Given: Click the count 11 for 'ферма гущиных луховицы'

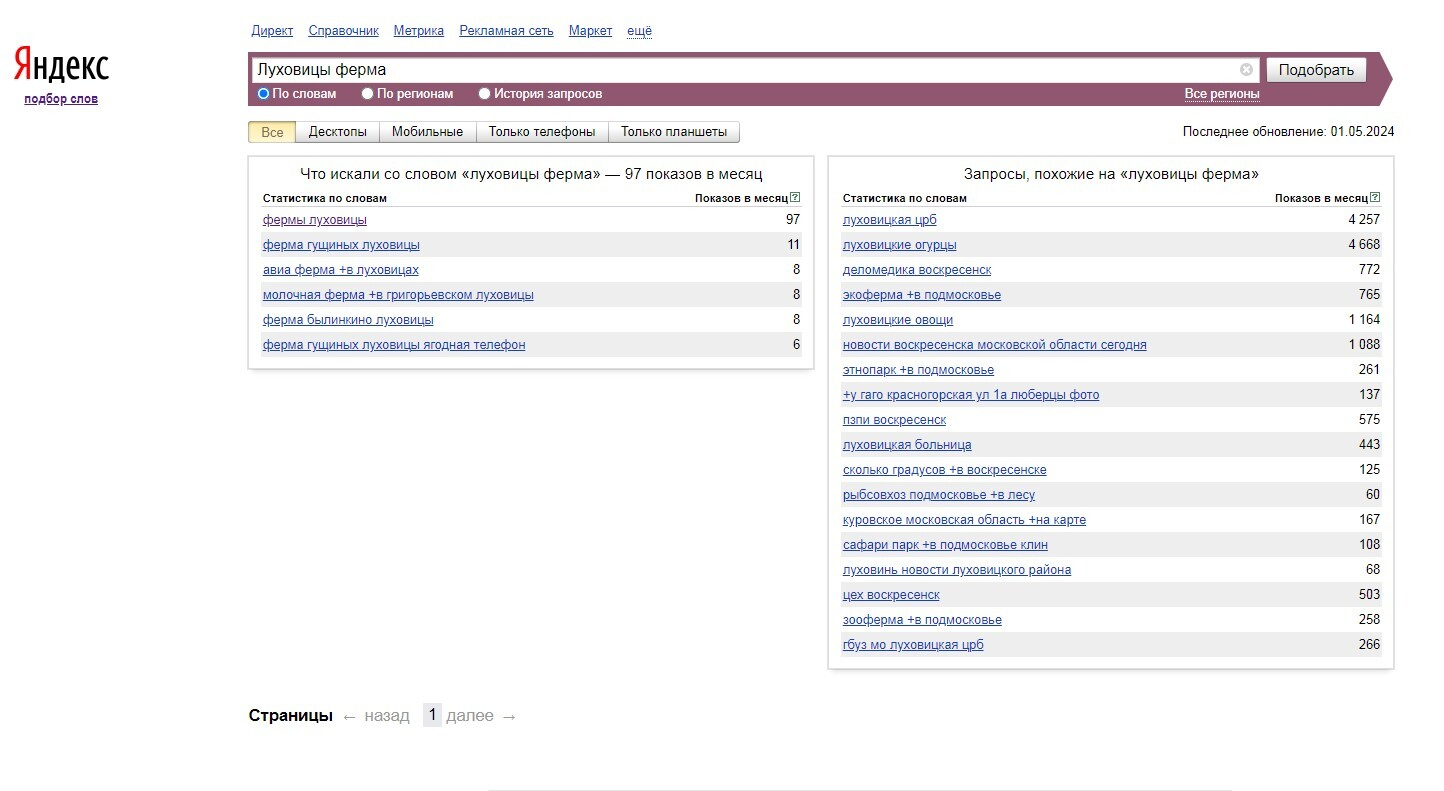Looking at the screenshot, I should pyautogui.click(x=794, y=245).
